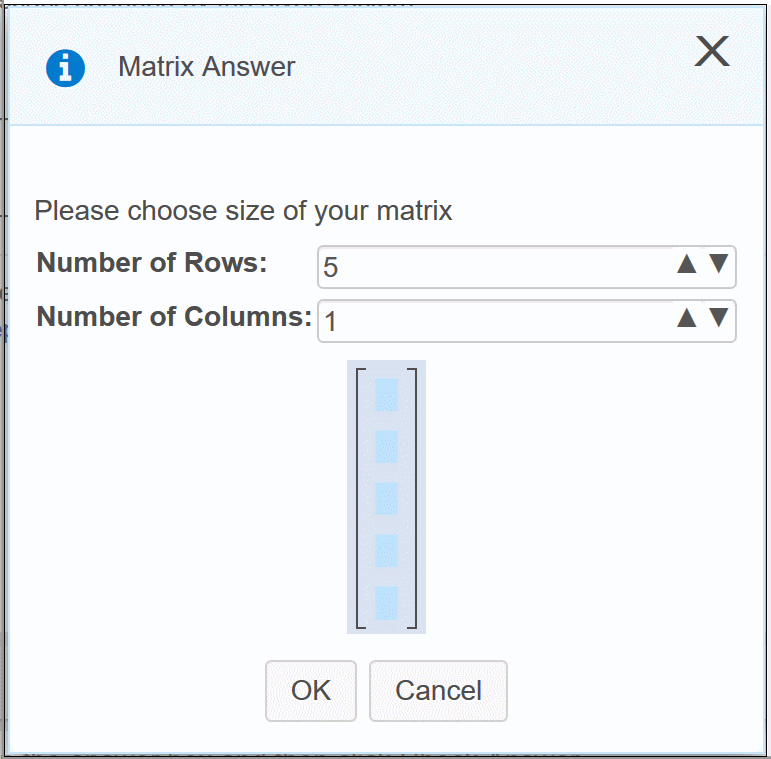Click the Matrix Answer title text
The width and height of the screenshot is (771, 759).
(x=207, y=67)
